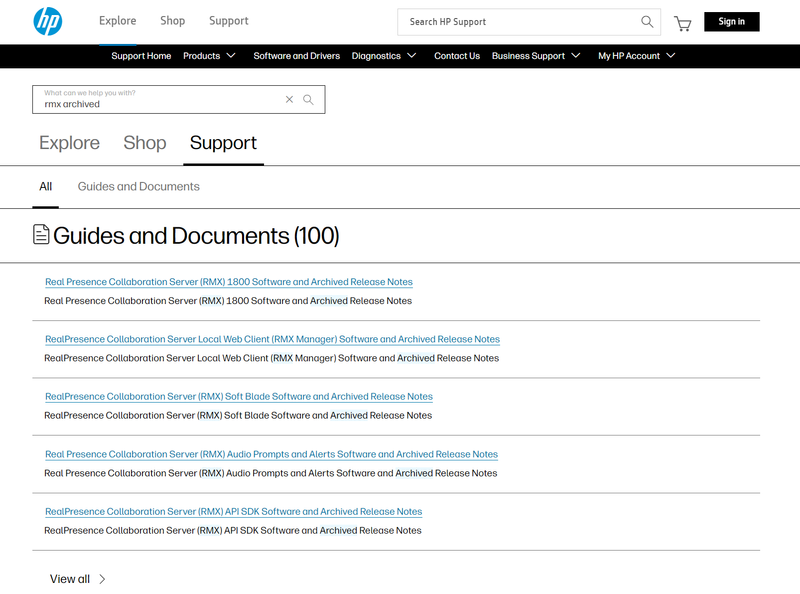800x594 pixels.
Task: Open the RMX API SDK release notes link
Action: (x=233, y=511)
